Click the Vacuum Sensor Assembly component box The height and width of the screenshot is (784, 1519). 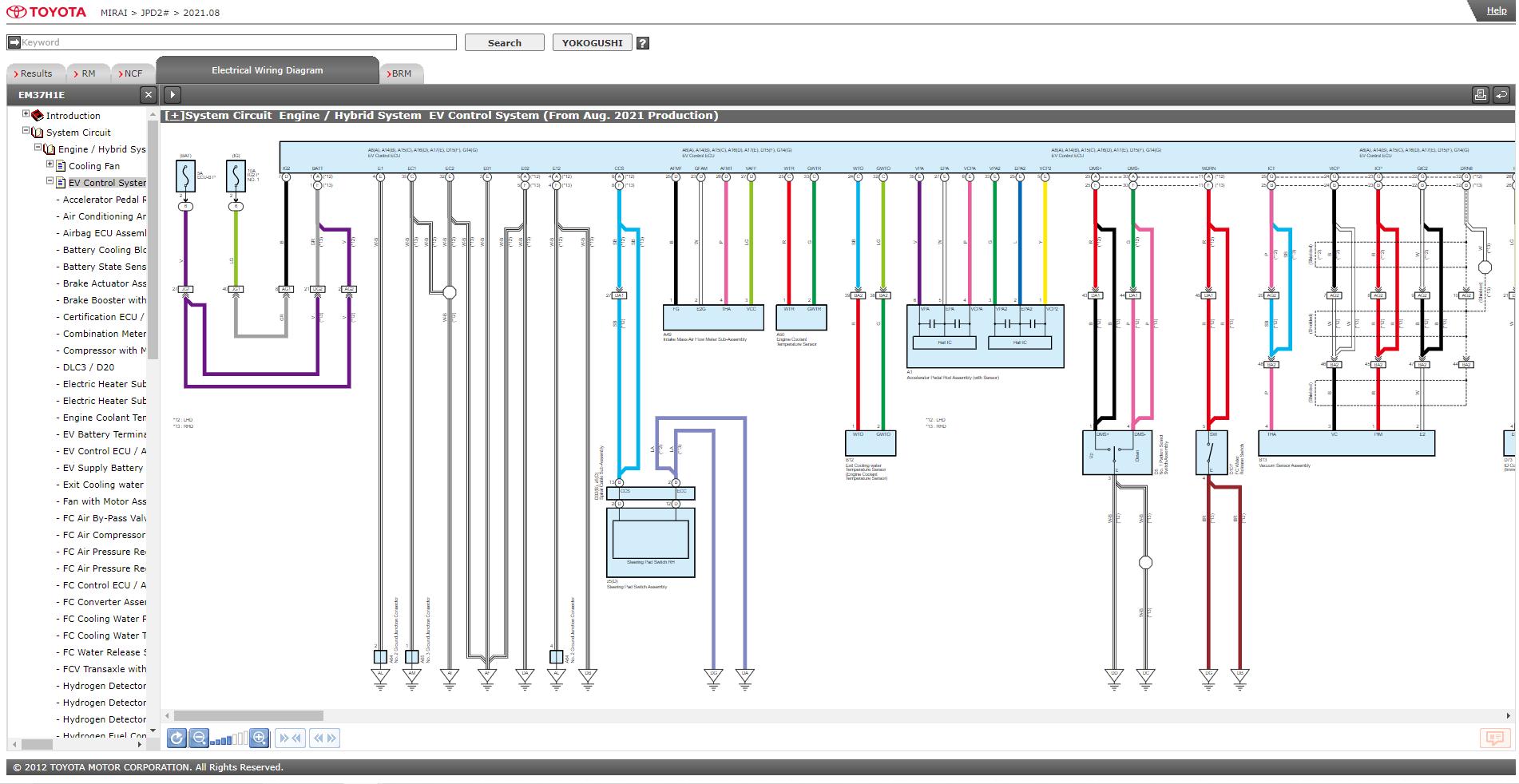pos(1346,443)
